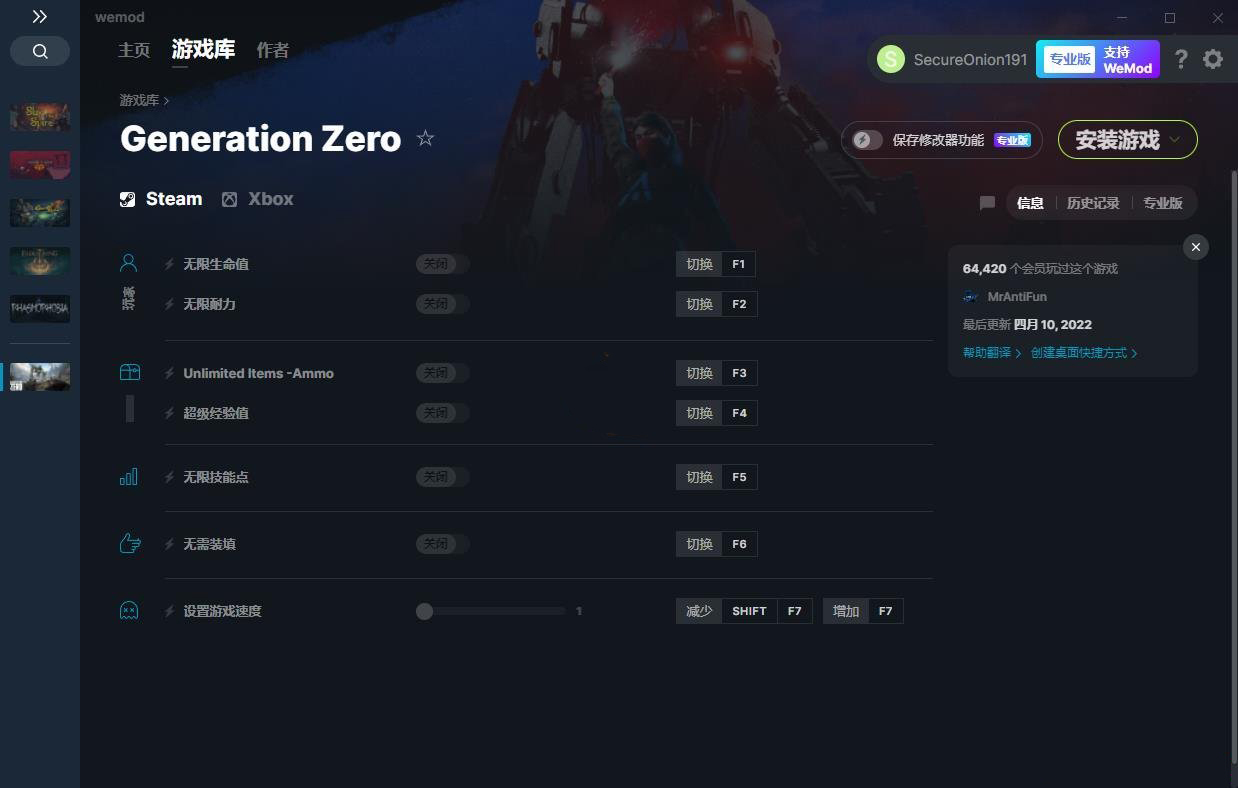1238x788 pixels.
Task: Toggle 无限技能点 cheat switch
Action: tap(443, 477)
